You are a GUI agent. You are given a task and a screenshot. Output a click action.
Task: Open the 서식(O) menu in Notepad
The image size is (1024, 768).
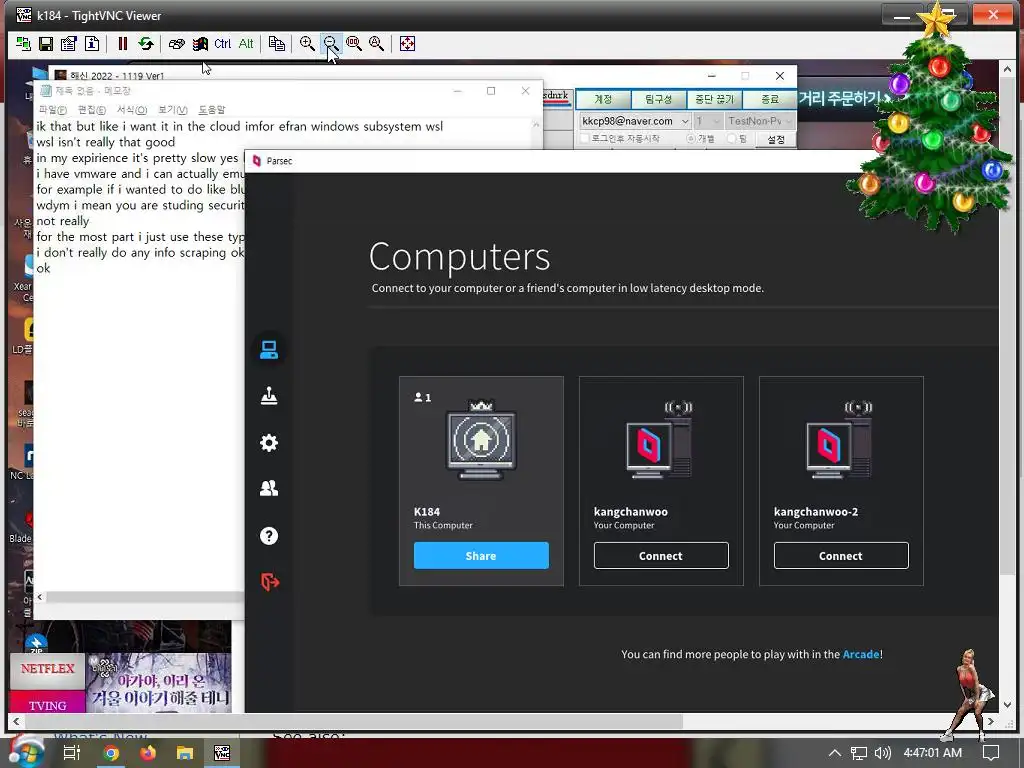click(x=132, y=110)
